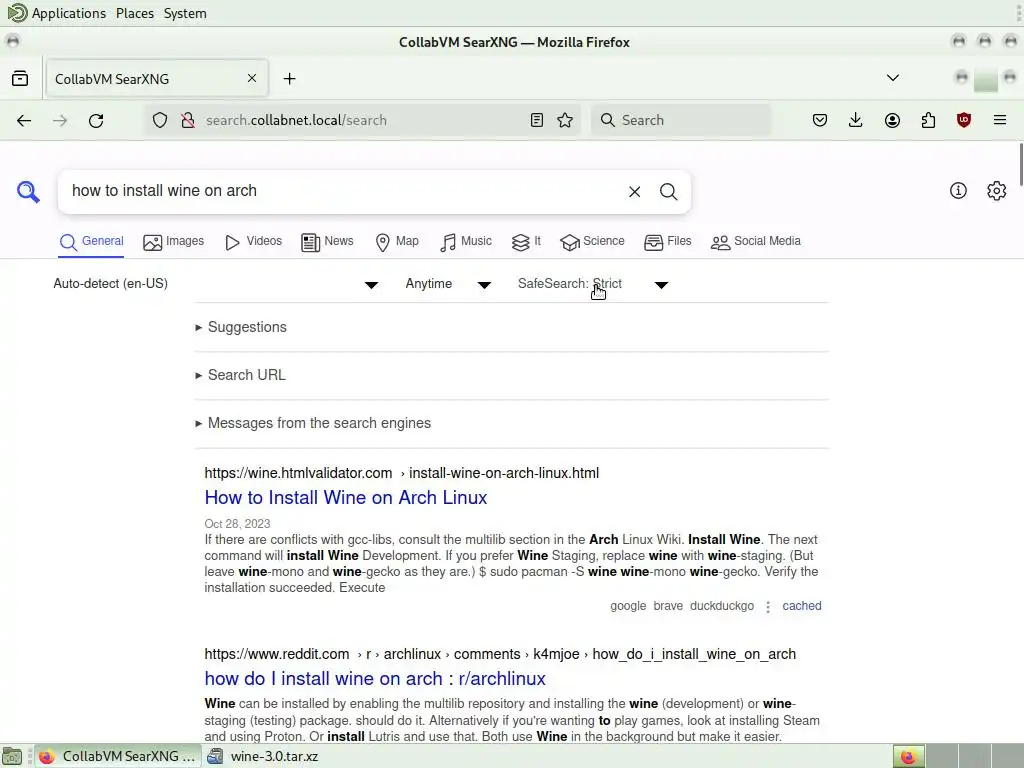Submit the search with magnifier button
The height and width of the screenshot is (768, 1024).
(x=668, y=191)
